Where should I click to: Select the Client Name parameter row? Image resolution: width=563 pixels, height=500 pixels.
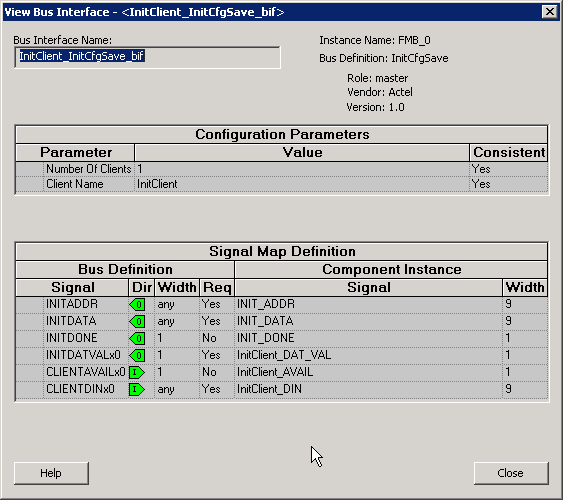(282, 184)
